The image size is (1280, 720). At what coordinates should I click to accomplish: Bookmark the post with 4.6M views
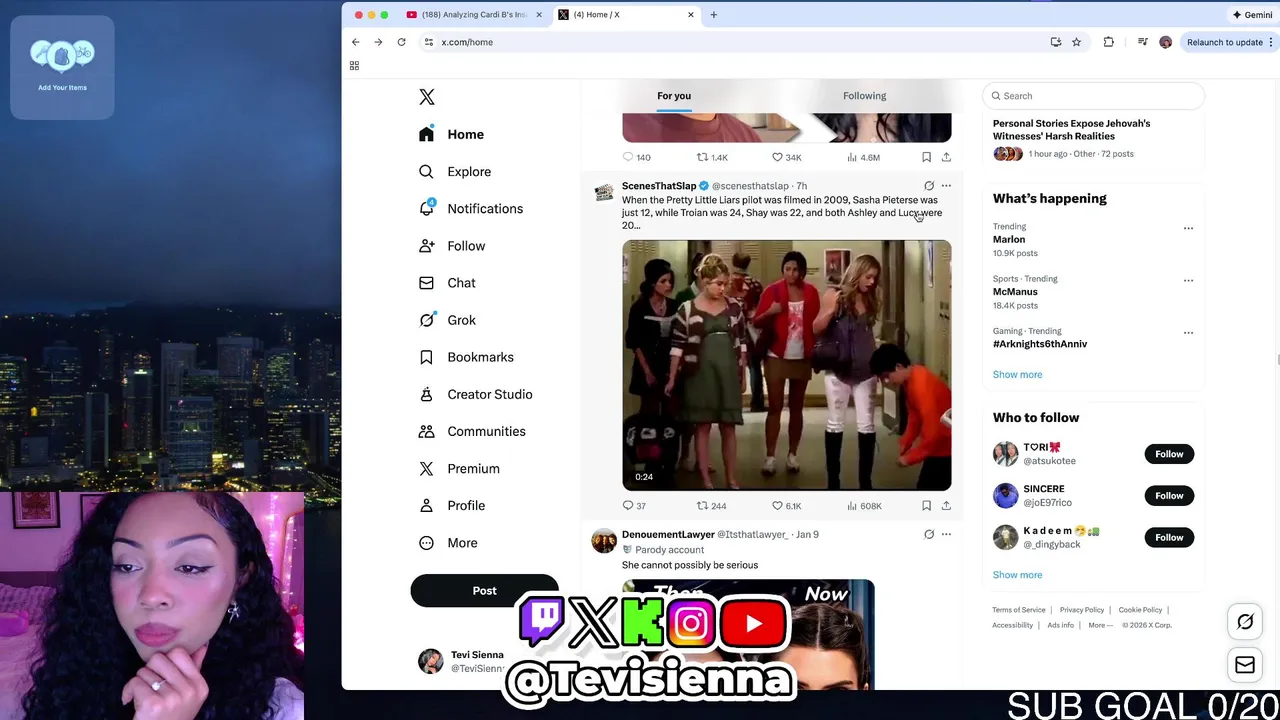pos(926,157)
